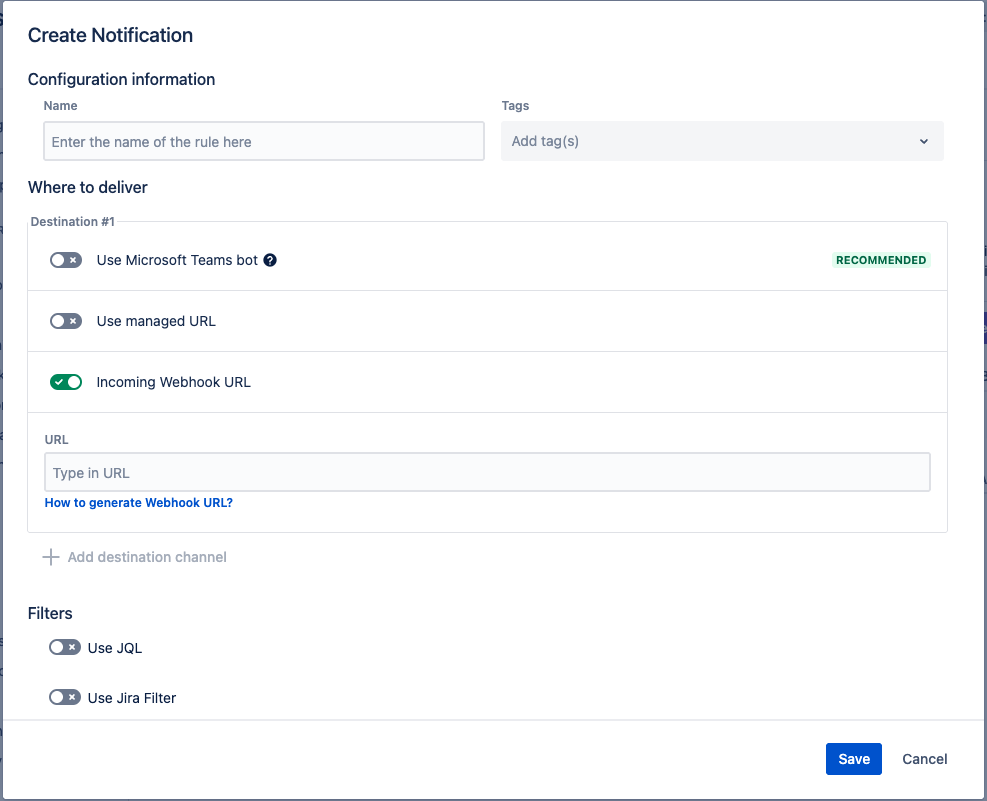Cancel the Create Notification dialog

[x=924, y=759]
